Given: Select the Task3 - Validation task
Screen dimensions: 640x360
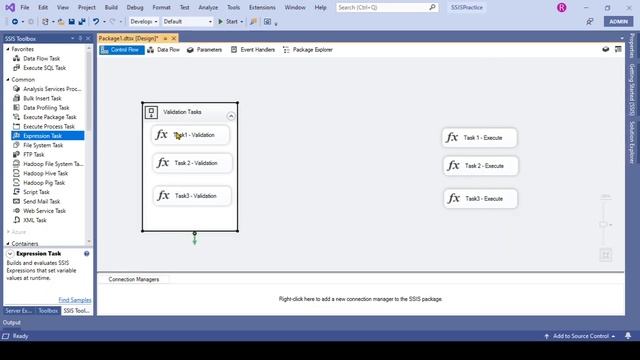Looking at the screenshot, I should [192, 196].
